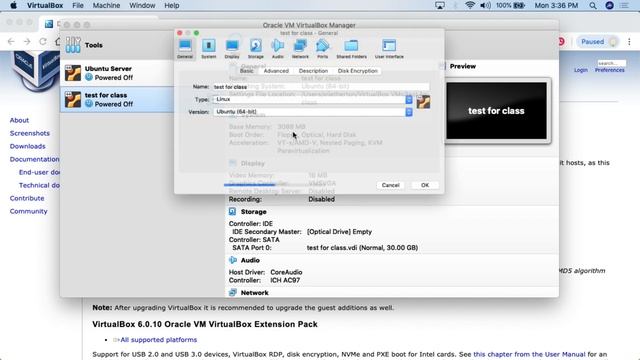
Task: Click the Paused profile button in browser
Action: click(598, 42)
